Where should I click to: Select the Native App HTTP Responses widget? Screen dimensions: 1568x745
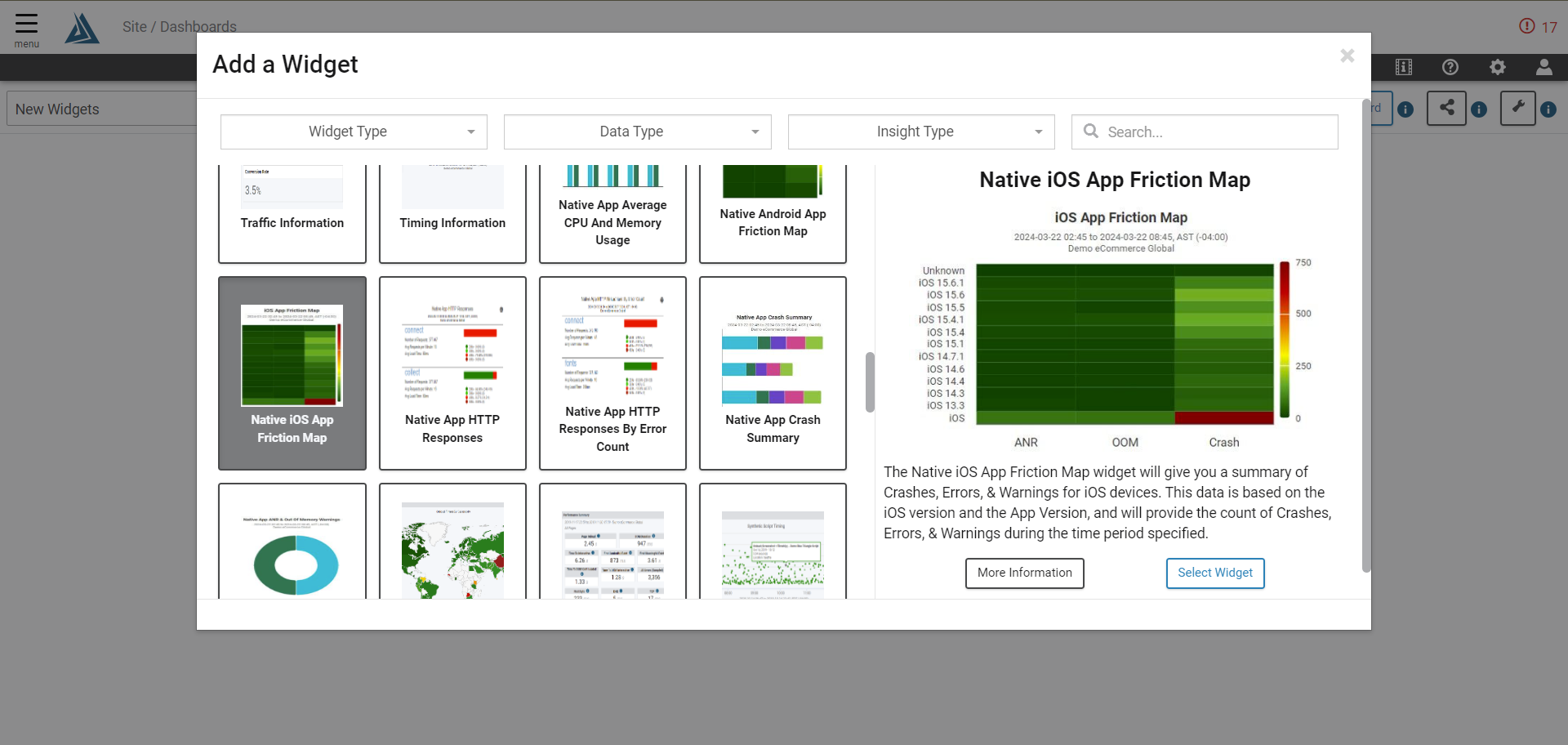[x=452, y=373]
